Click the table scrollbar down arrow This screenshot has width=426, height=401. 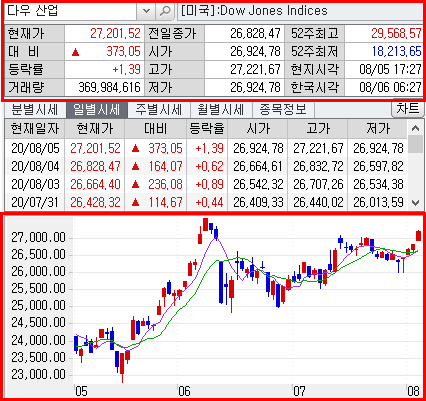[x=415, y=202]
